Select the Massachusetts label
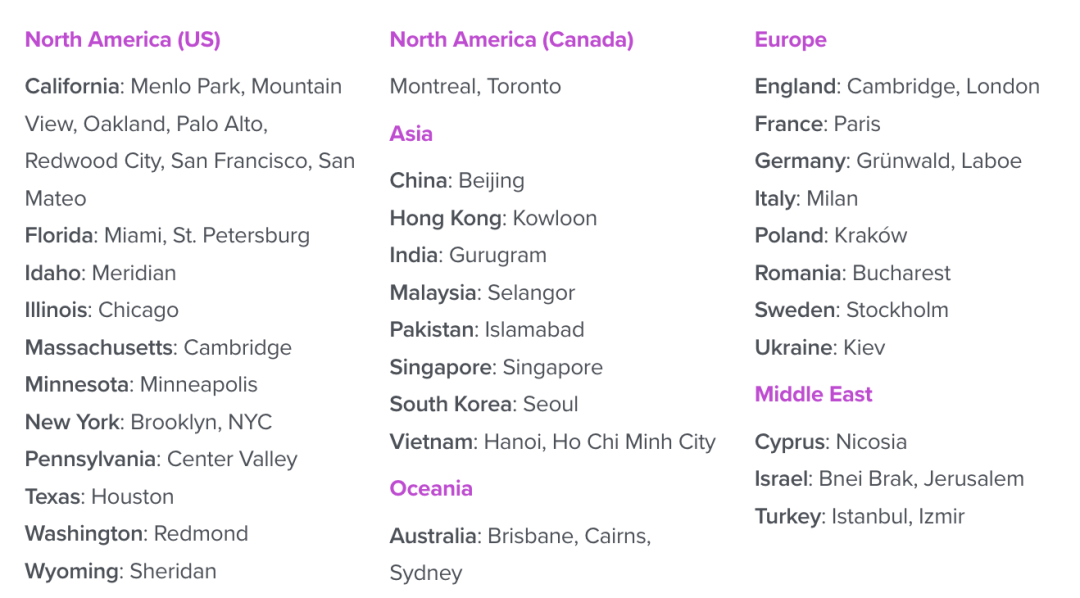 coord(100,348)
